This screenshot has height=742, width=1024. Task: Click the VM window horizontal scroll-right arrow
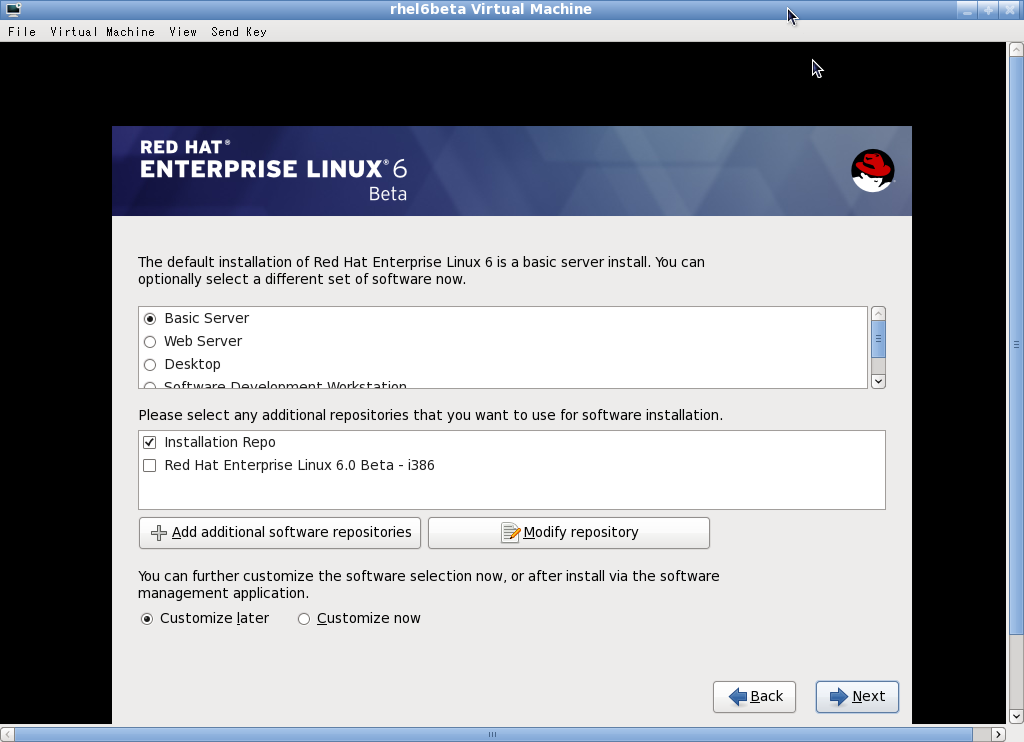998,734
